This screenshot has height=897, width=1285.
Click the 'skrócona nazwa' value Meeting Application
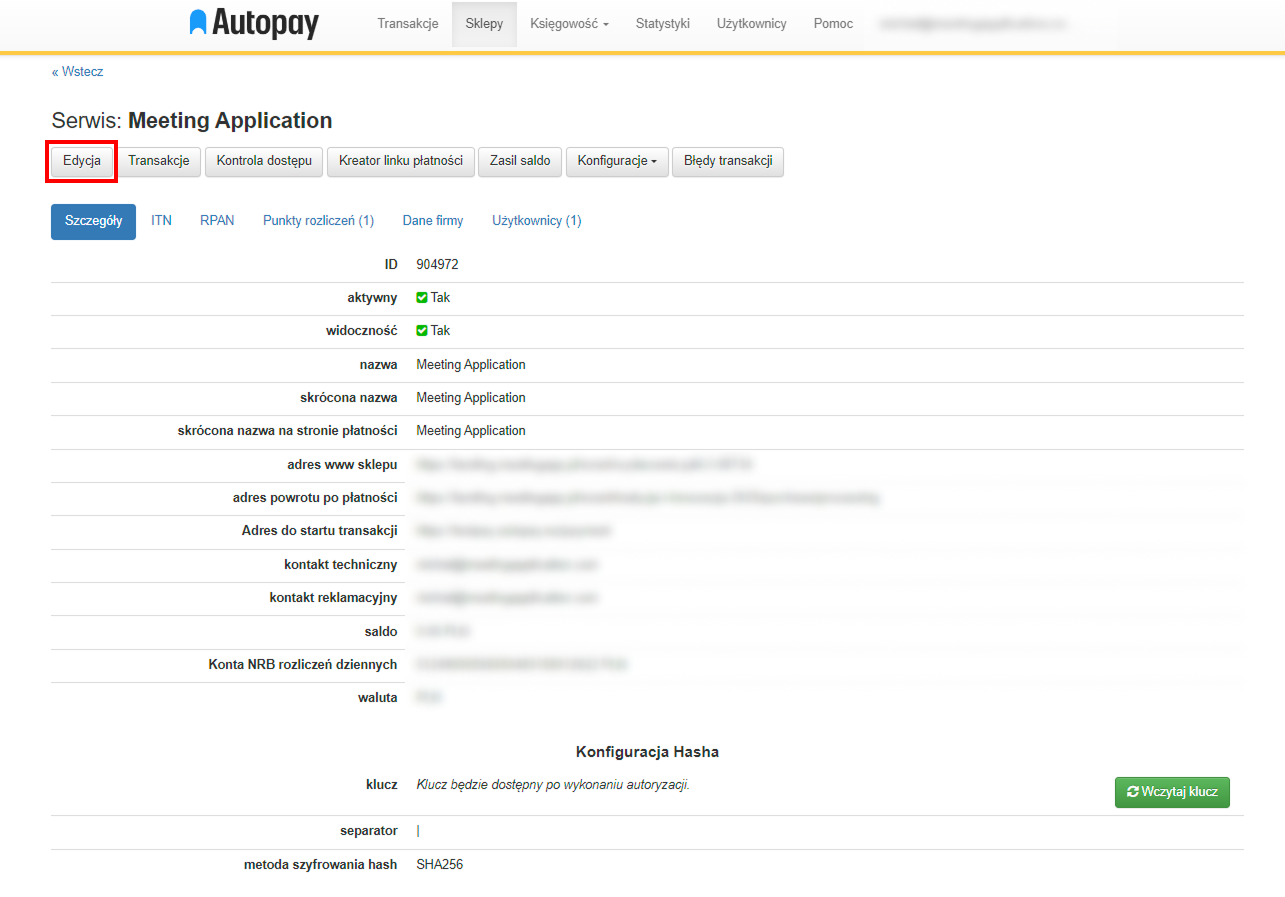(470, 397)
